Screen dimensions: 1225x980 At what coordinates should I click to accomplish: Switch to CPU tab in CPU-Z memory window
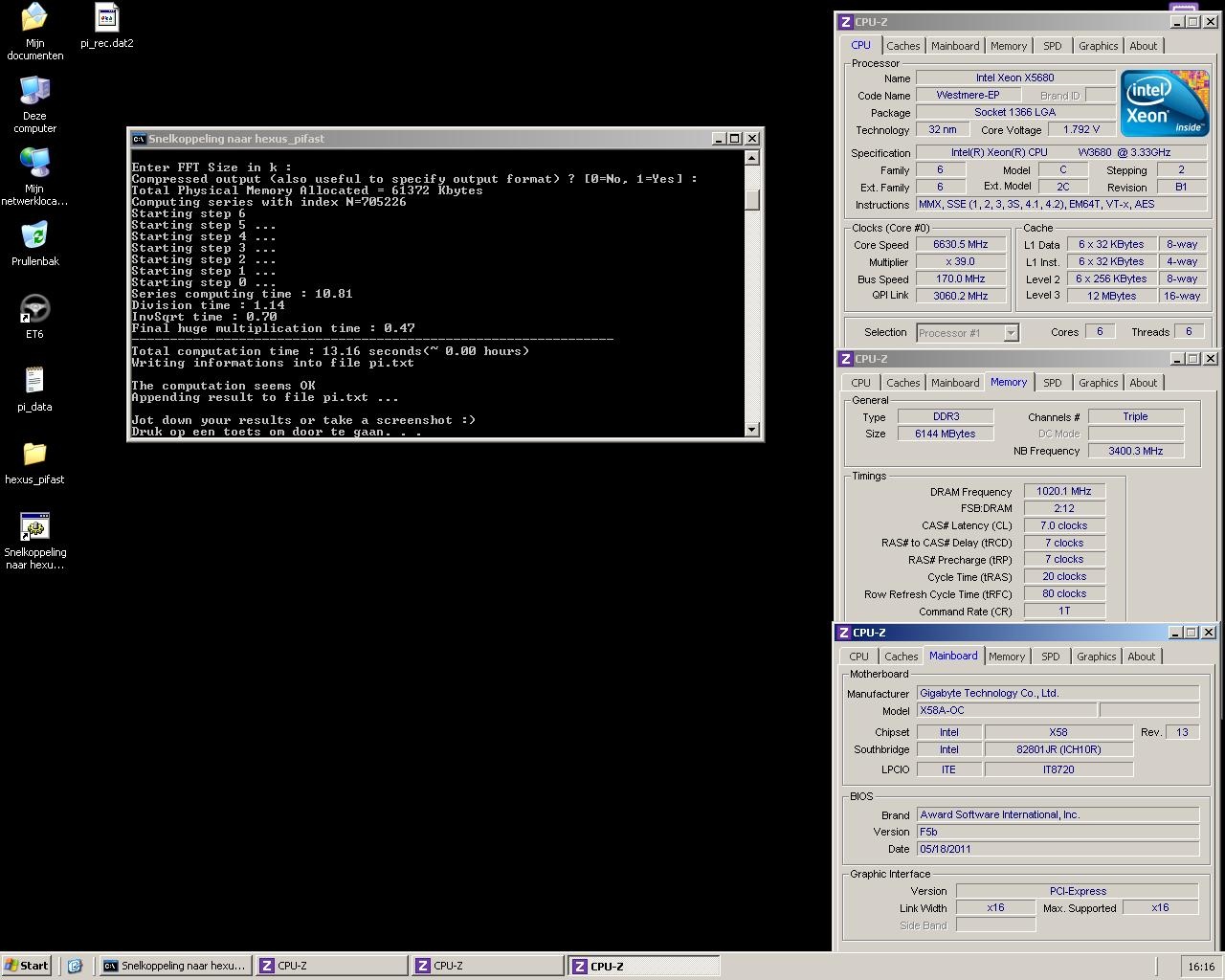[x=861, y=383]
